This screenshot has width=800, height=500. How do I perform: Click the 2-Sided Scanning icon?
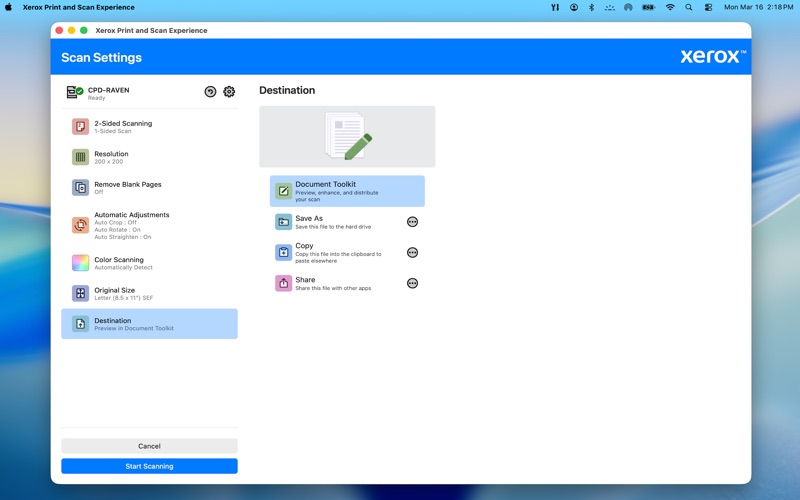click(x=81, y=127)
